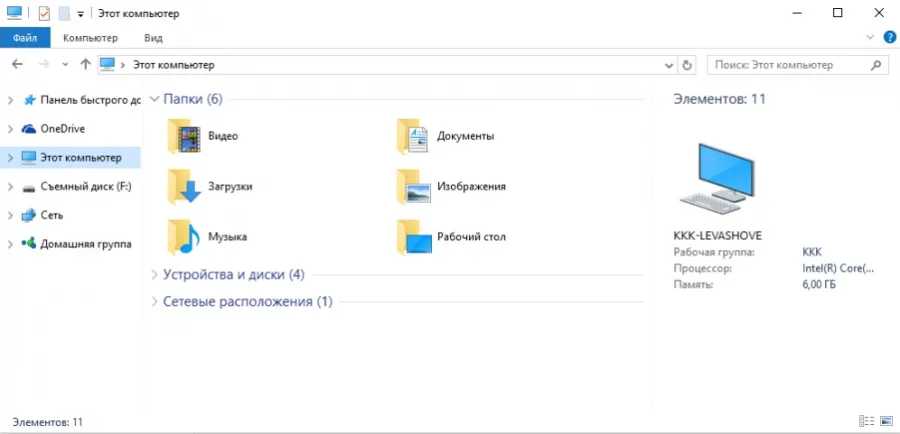Open Explorer help via the question-mark icon
The width and height of the screenshot is (900, 434).
889,38
